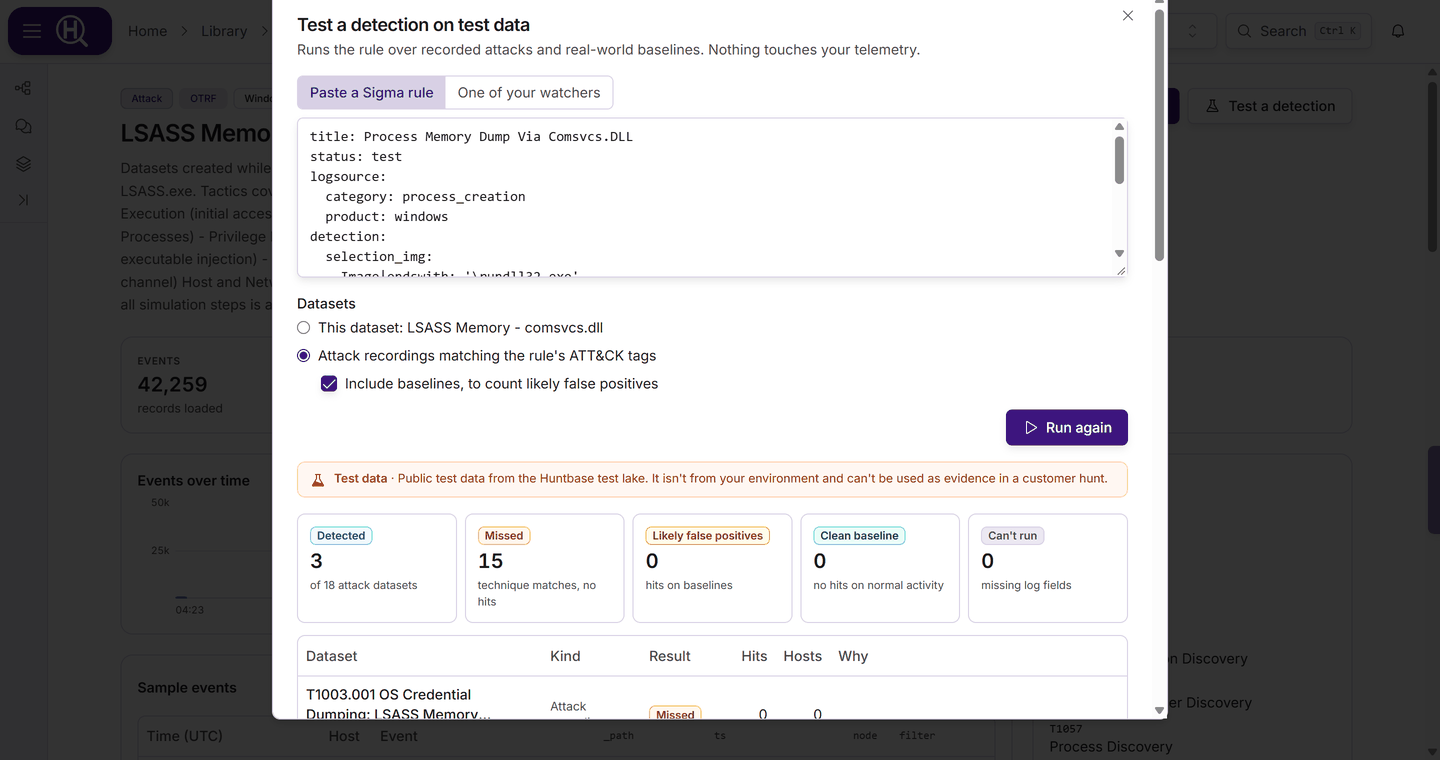
Task: Open notifications bell in the header
Action: click(x=1398, y=31)
